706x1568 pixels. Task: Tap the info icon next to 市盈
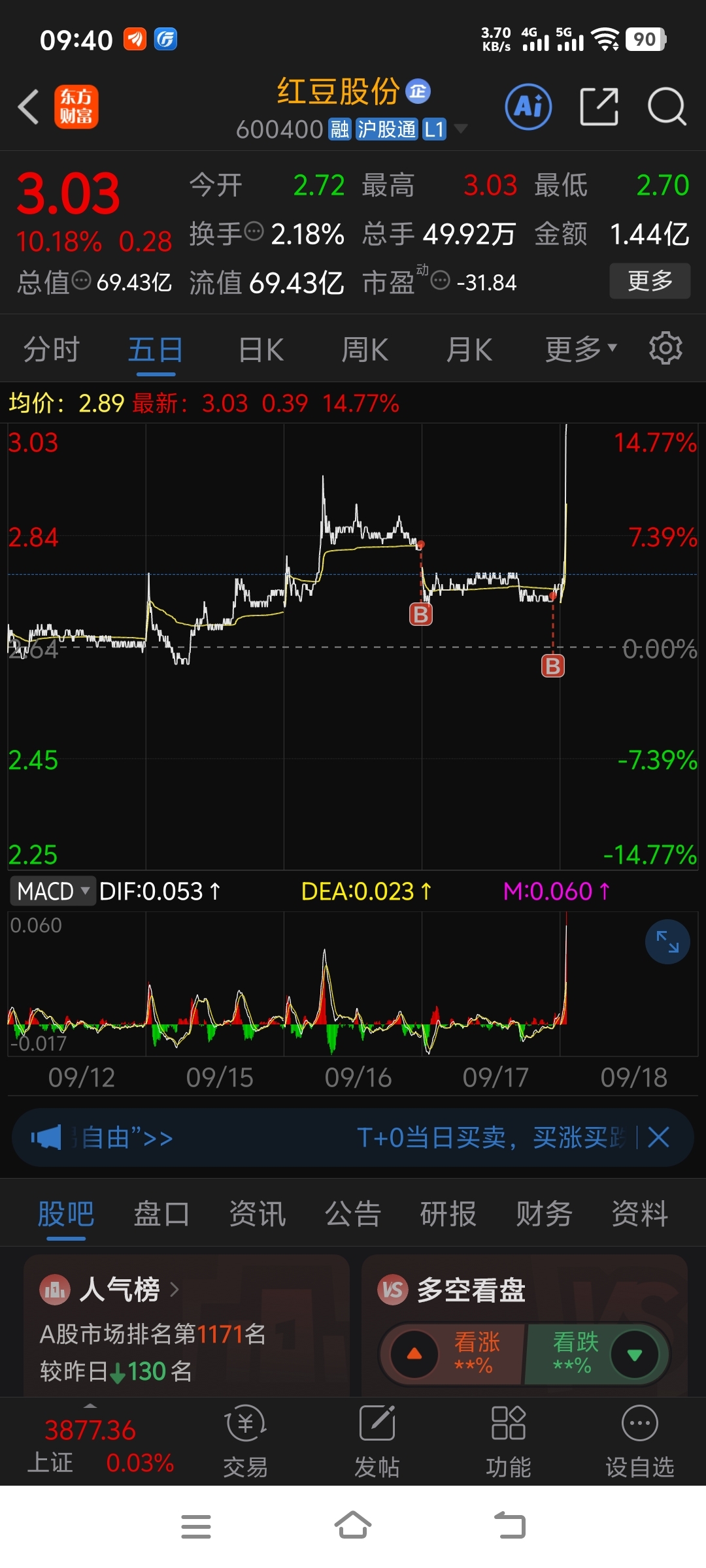pyautogui.click(x=441, y=281)
